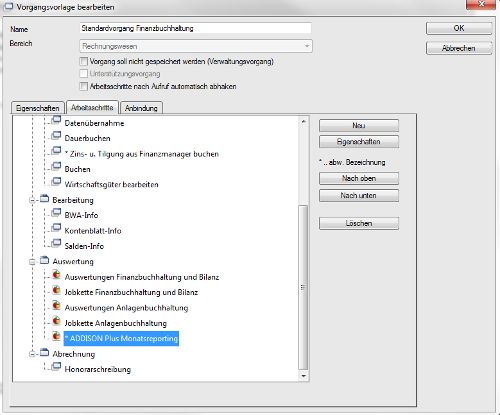Select 'Wirtschaftsgüter bearbeiten' entry
Screen dimensions: 500x415
[111, 185]
